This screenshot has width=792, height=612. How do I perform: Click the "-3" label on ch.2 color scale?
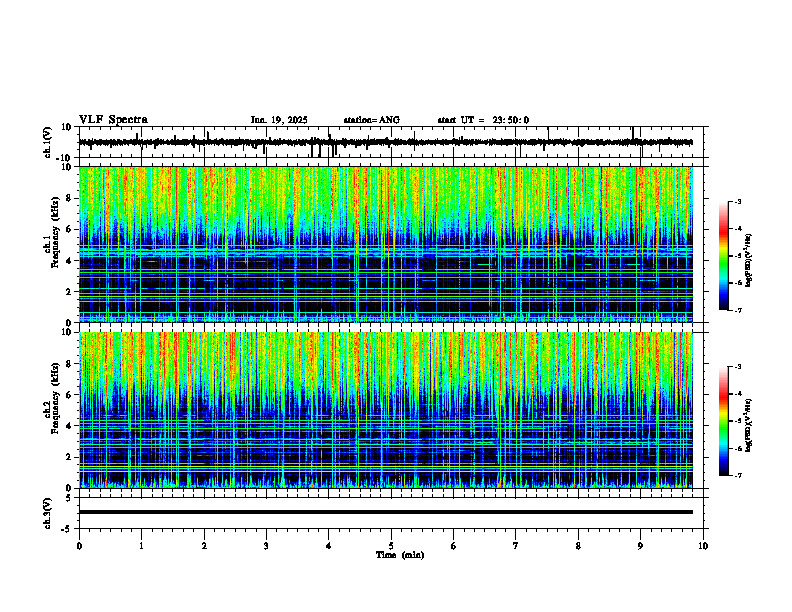click(x=738, y=367)
